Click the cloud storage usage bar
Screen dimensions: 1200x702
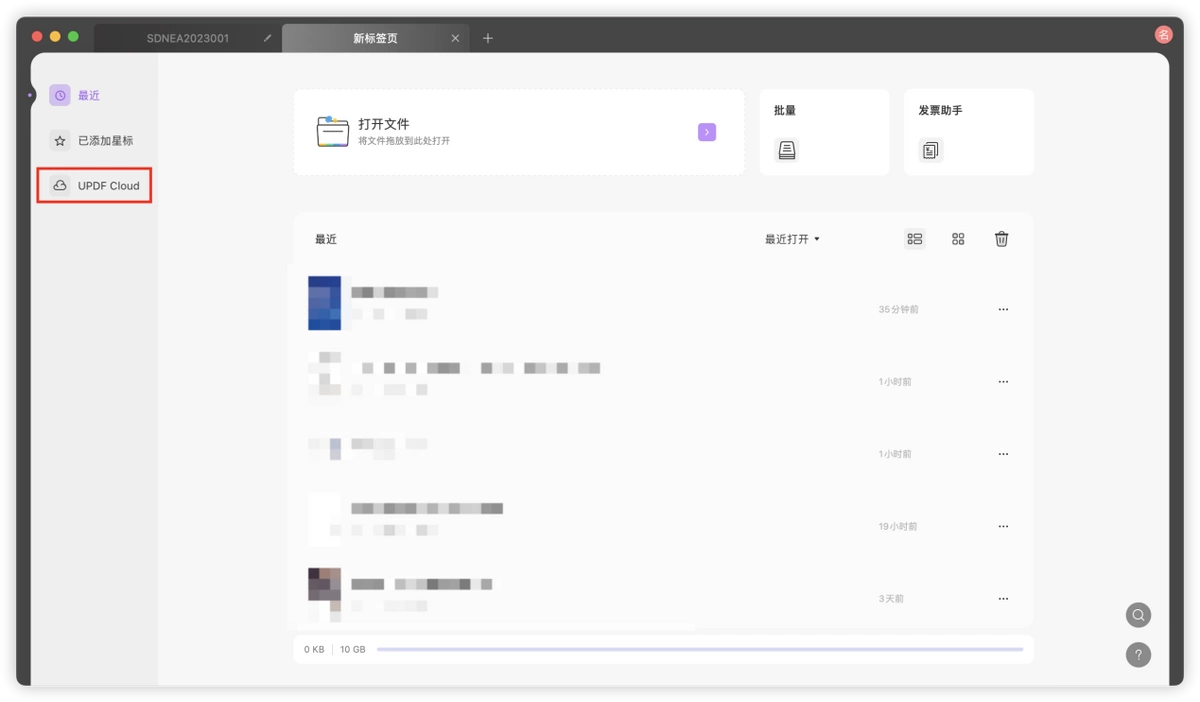(700, 649)
